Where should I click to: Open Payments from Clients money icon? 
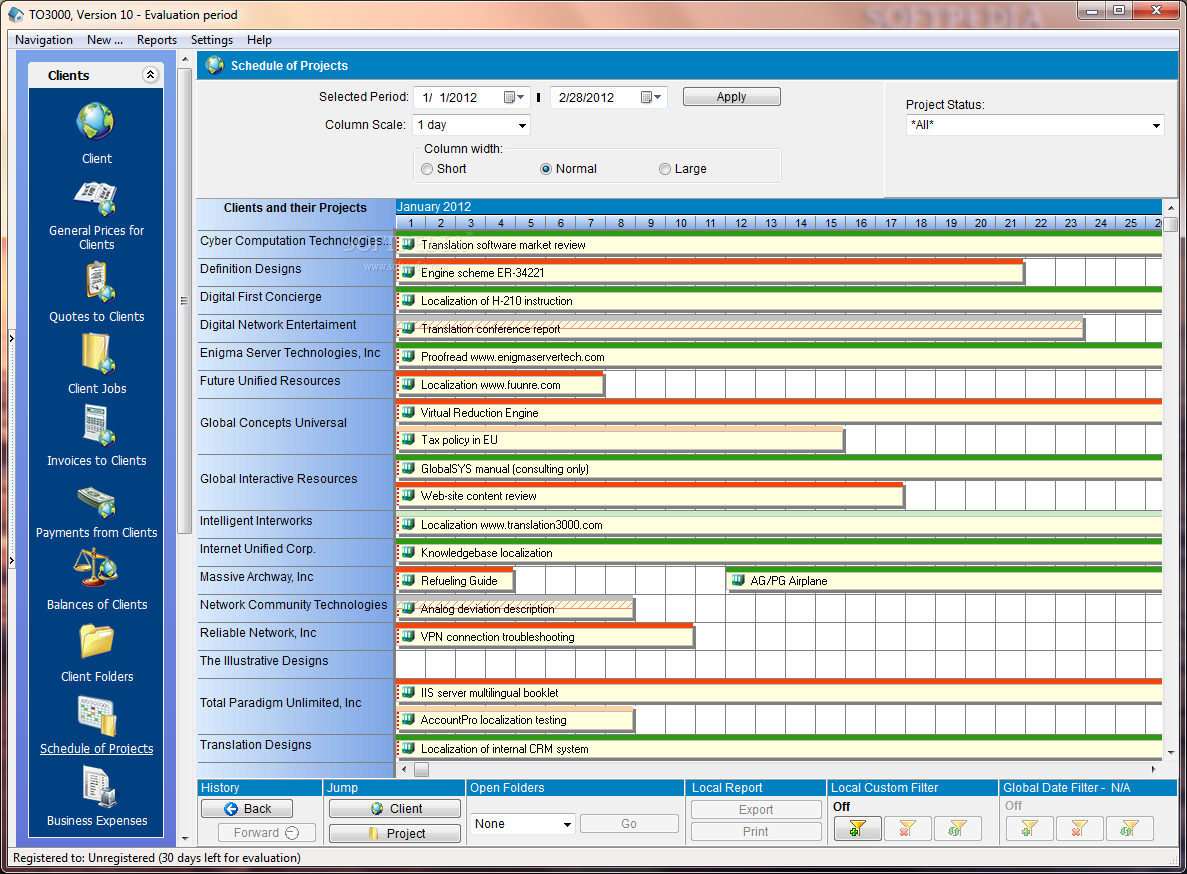96,502
